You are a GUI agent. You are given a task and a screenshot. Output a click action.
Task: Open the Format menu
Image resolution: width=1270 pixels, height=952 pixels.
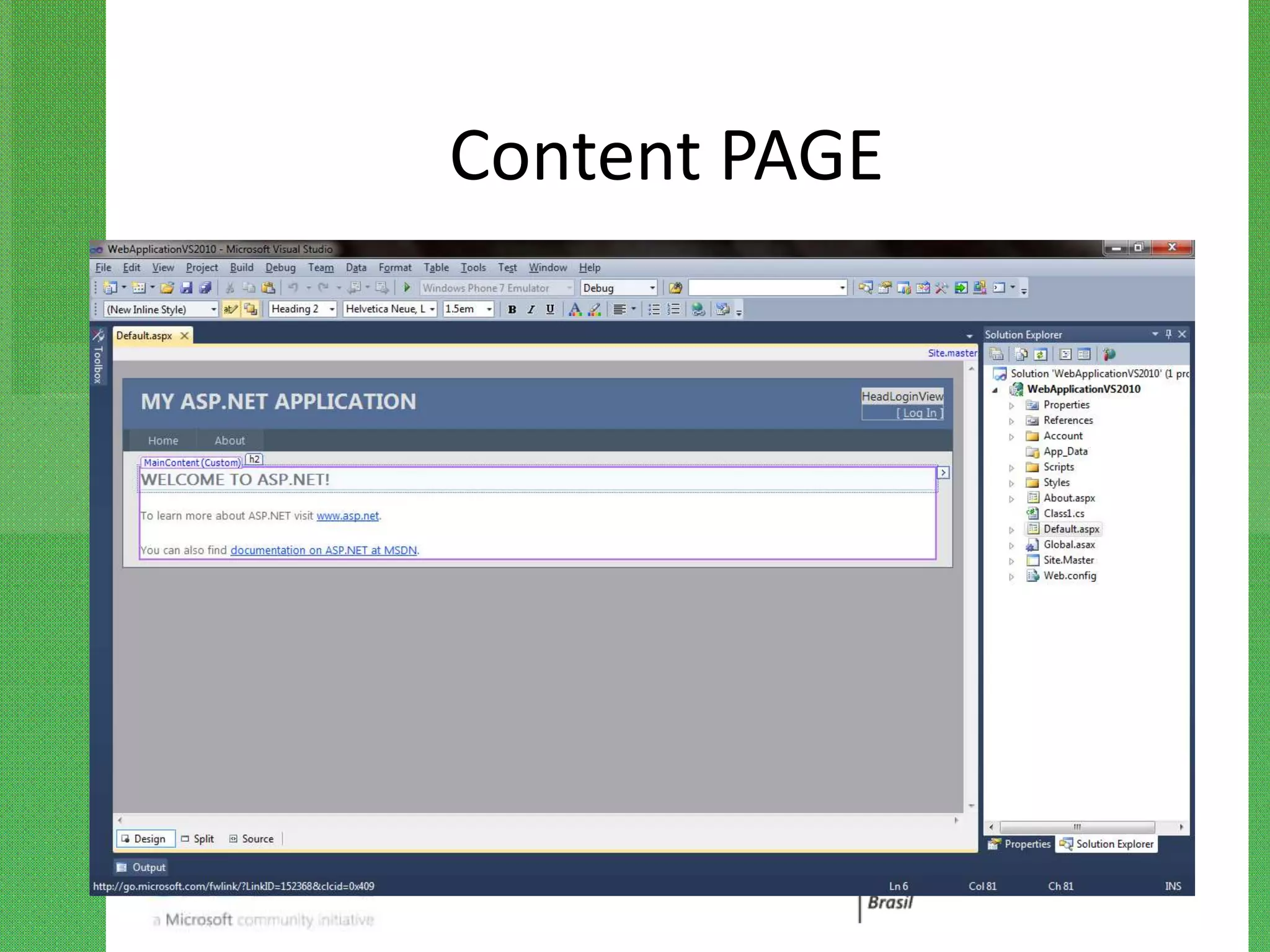[x=395, y=268]
